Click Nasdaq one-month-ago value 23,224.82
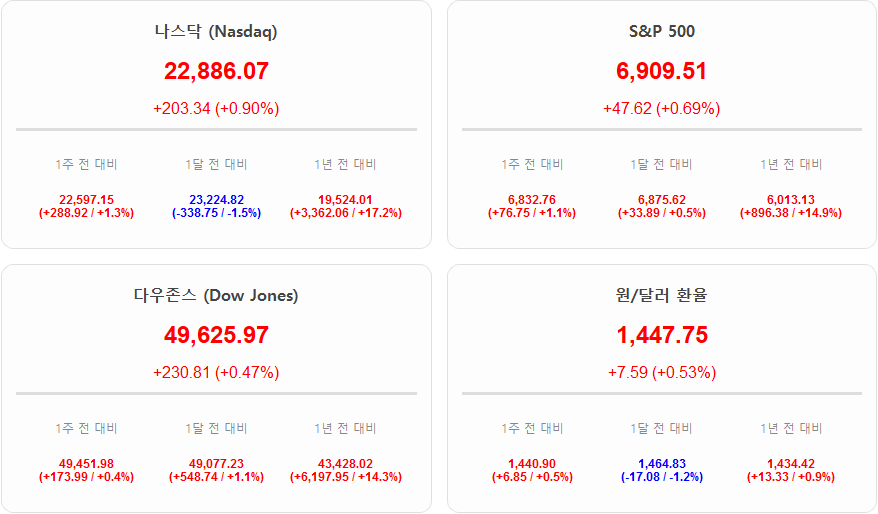Screen dimensions: 878x514 point(216,200)
